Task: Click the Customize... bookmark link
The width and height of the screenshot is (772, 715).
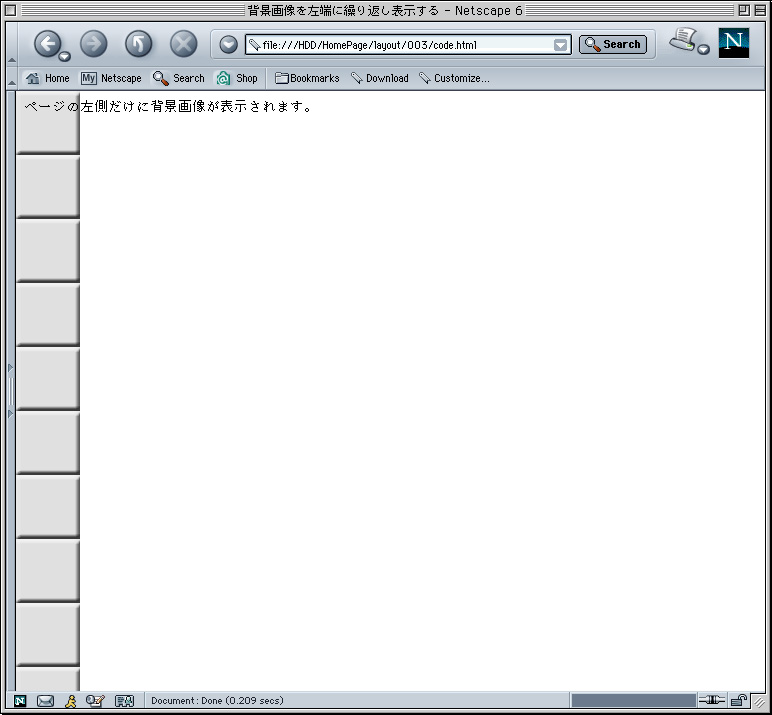Action: point(454,78)
